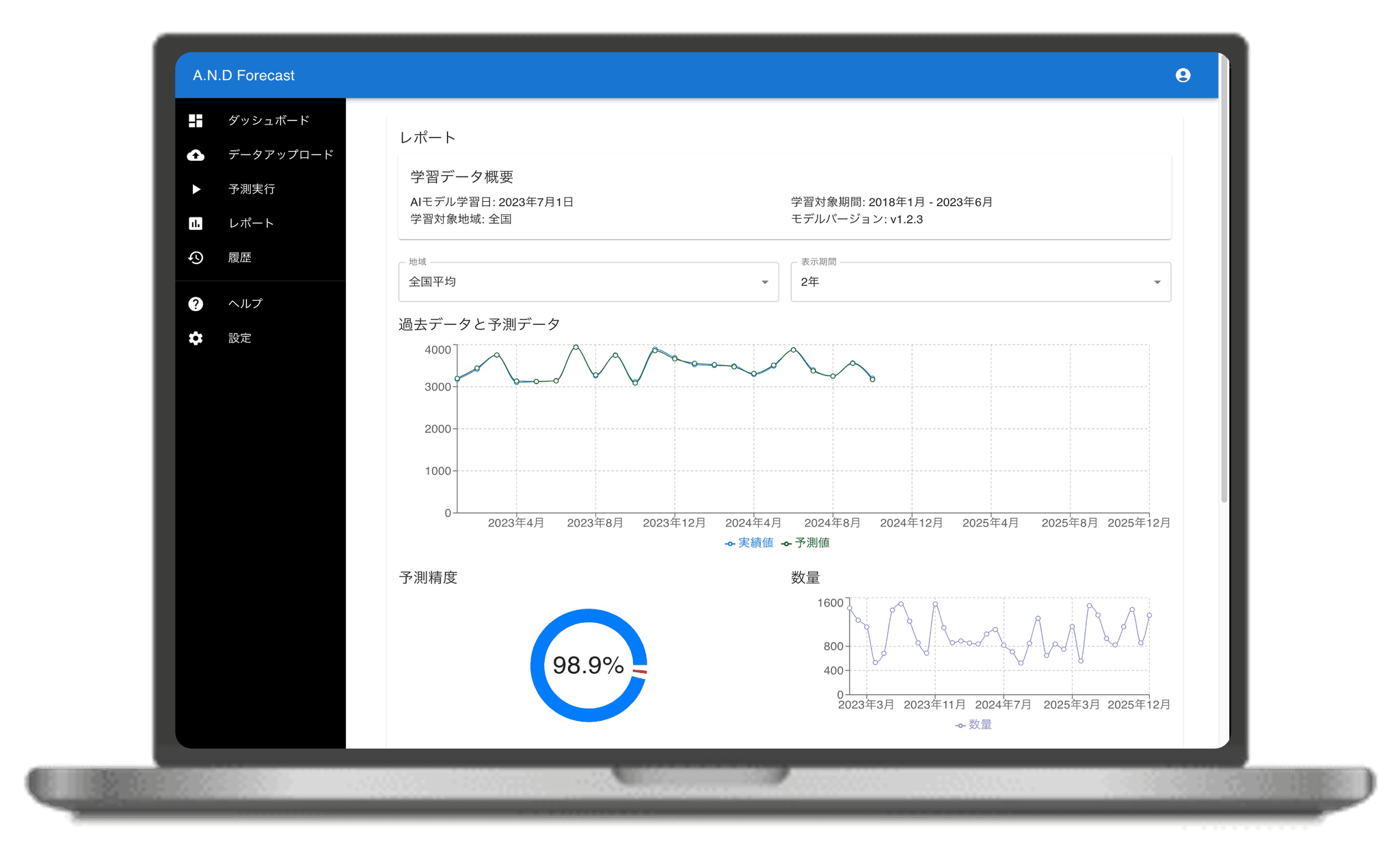Open the user account icon

point(1183,75)
